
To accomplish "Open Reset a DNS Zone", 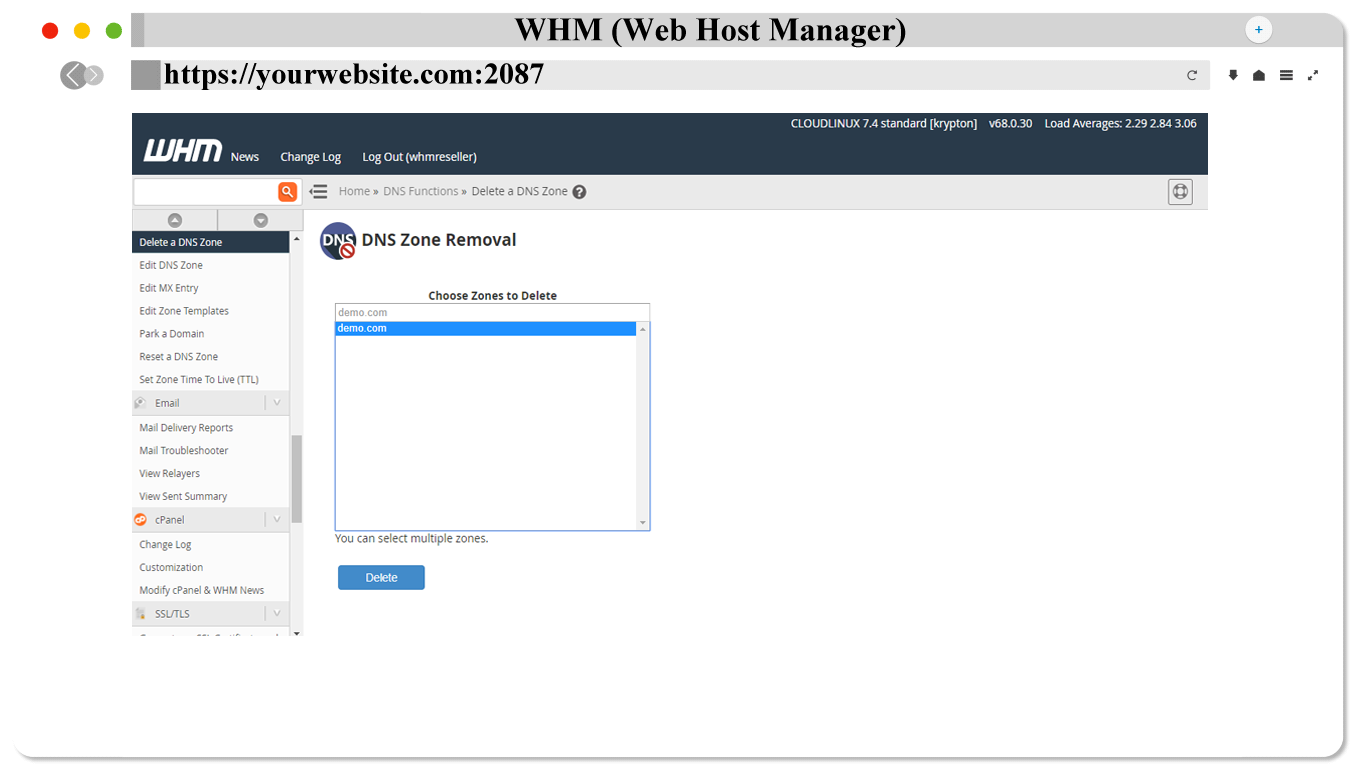I will (x=179, y=357).
